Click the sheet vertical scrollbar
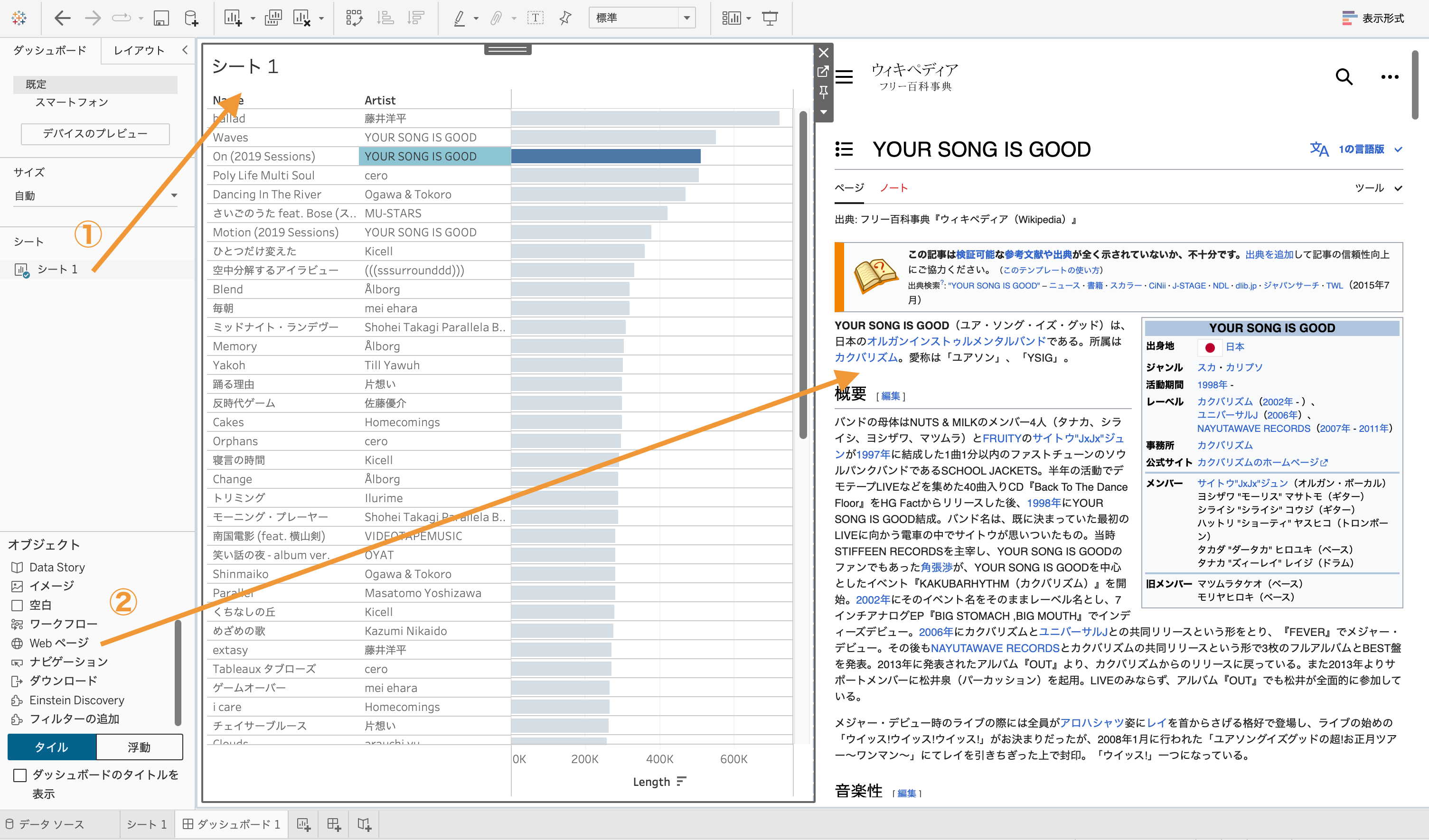This screenshot has height=840, width=1429. click(x=802, y=275)
